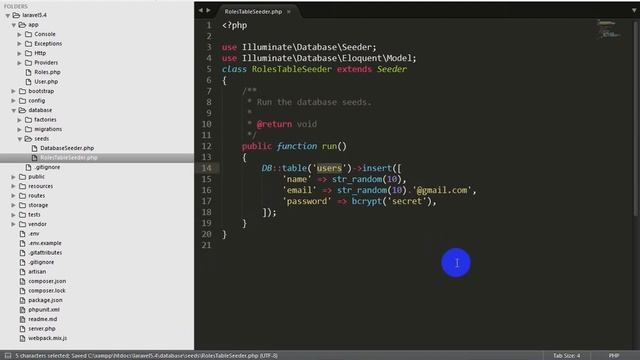640x360 pixels.
Task: Collapse the seeds folder arrow
Action: click(20, 139)
